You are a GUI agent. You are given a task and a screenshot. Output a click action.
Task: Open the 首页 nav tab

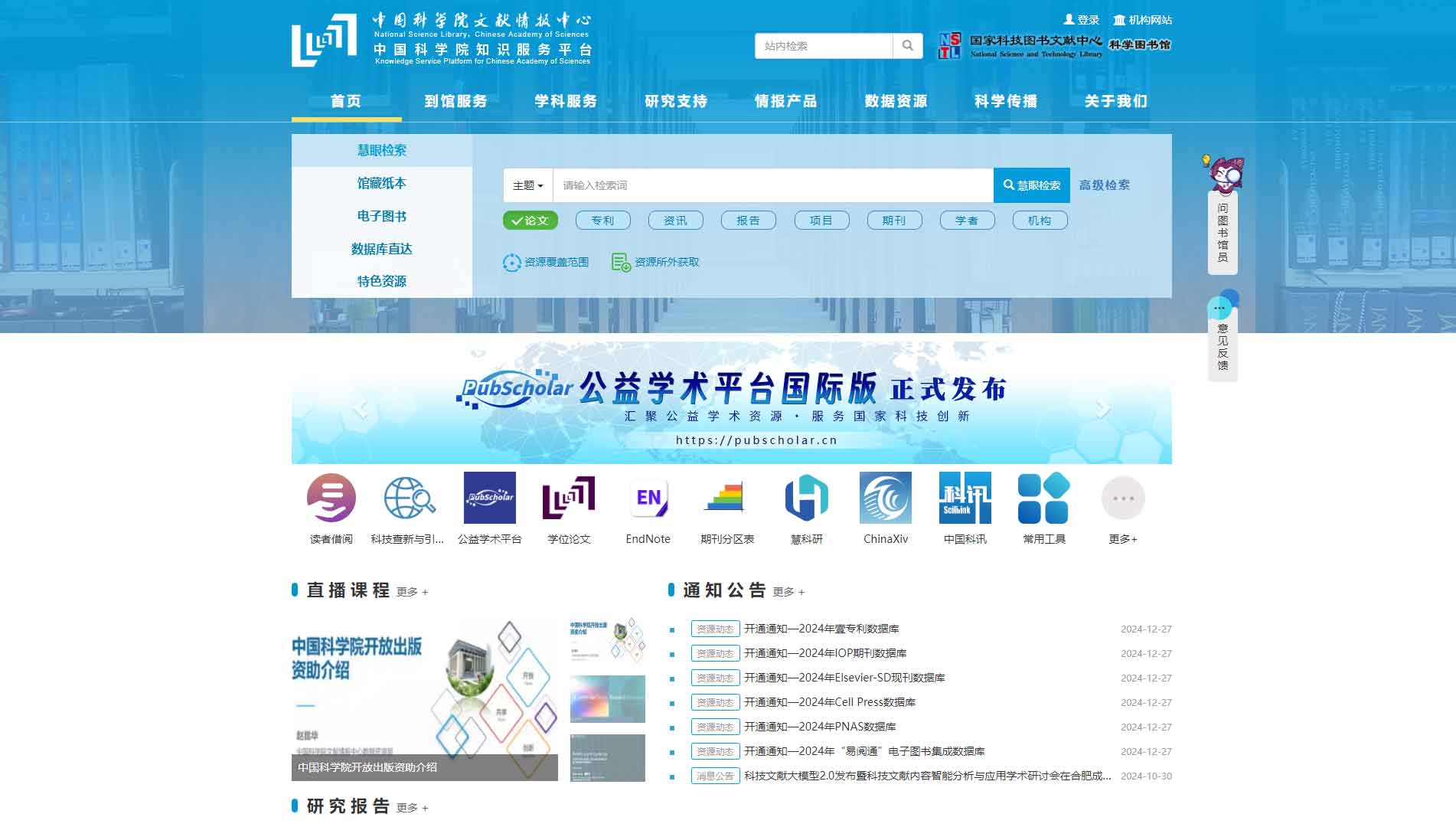(x=346, y=101)
